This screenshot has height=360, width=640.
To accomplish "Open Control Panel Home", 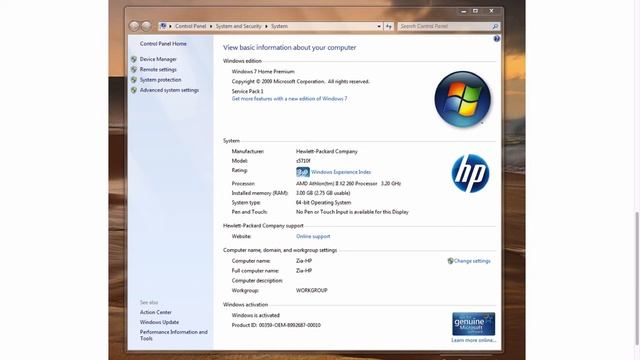I will (x=163, y=44).
